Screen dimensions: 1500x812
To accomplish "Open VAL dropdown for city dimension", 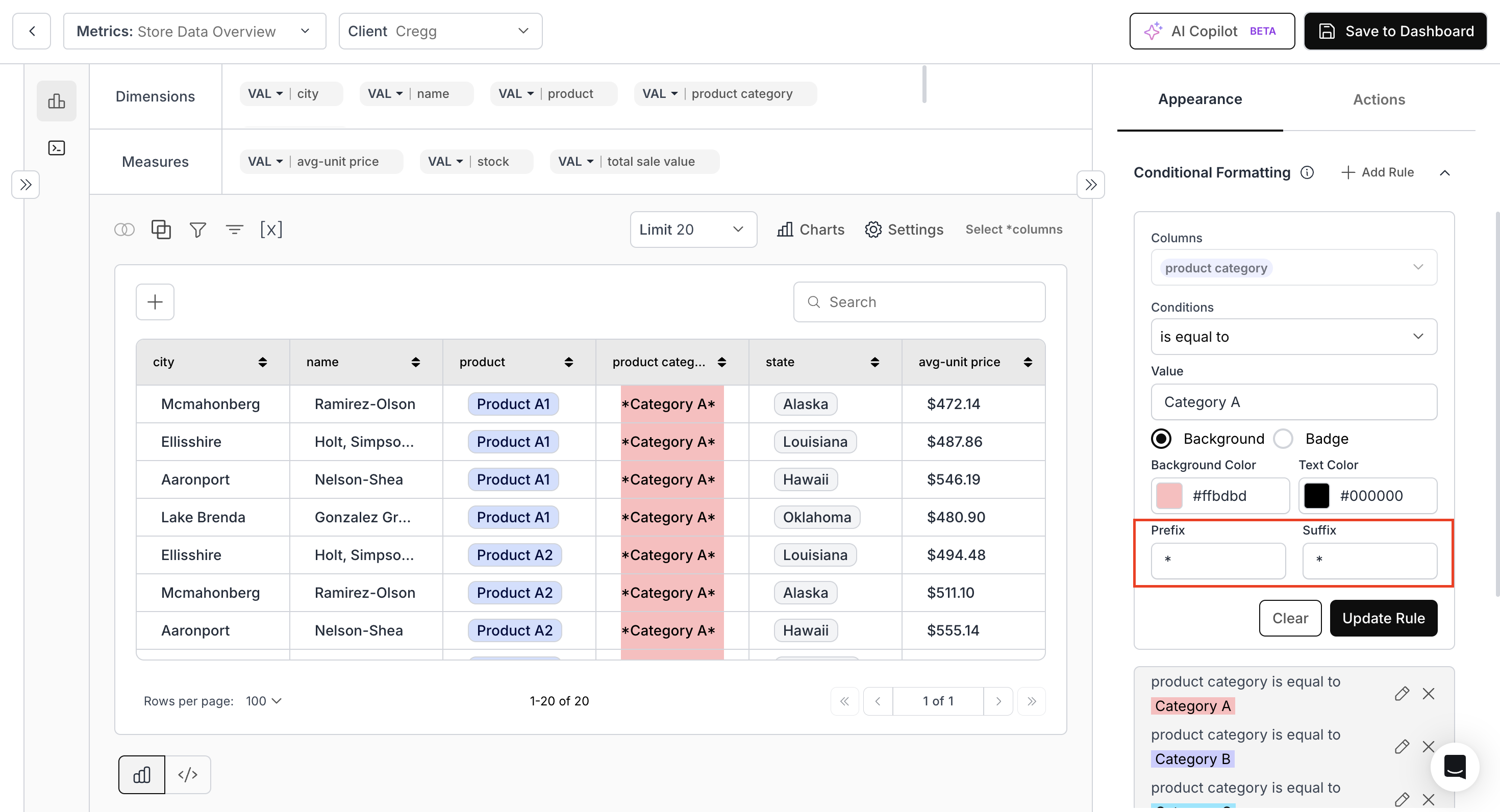I will 265,94.
